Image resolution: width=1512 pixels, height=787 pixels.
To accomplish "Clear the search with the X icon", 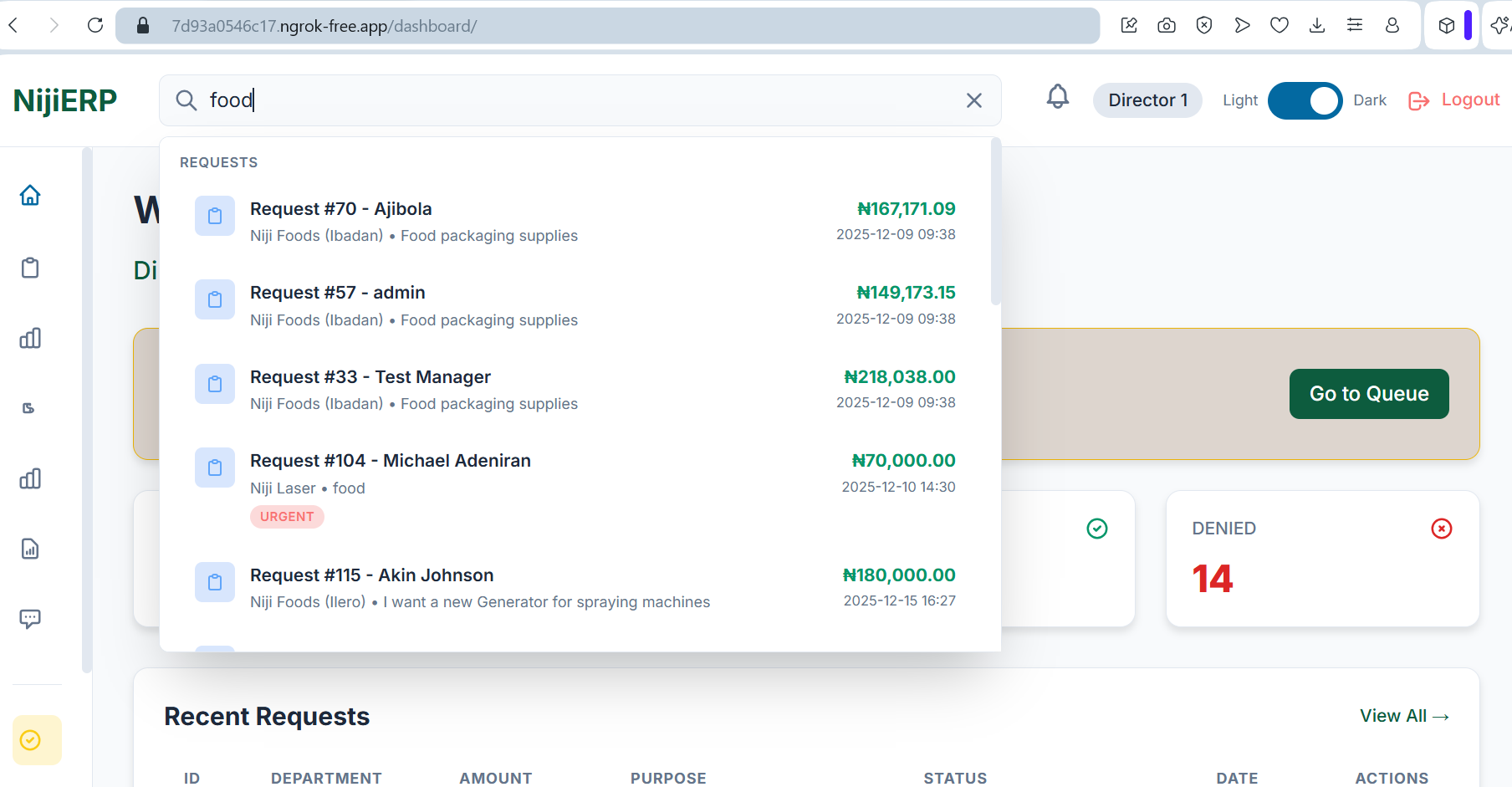I will [974, 100].
